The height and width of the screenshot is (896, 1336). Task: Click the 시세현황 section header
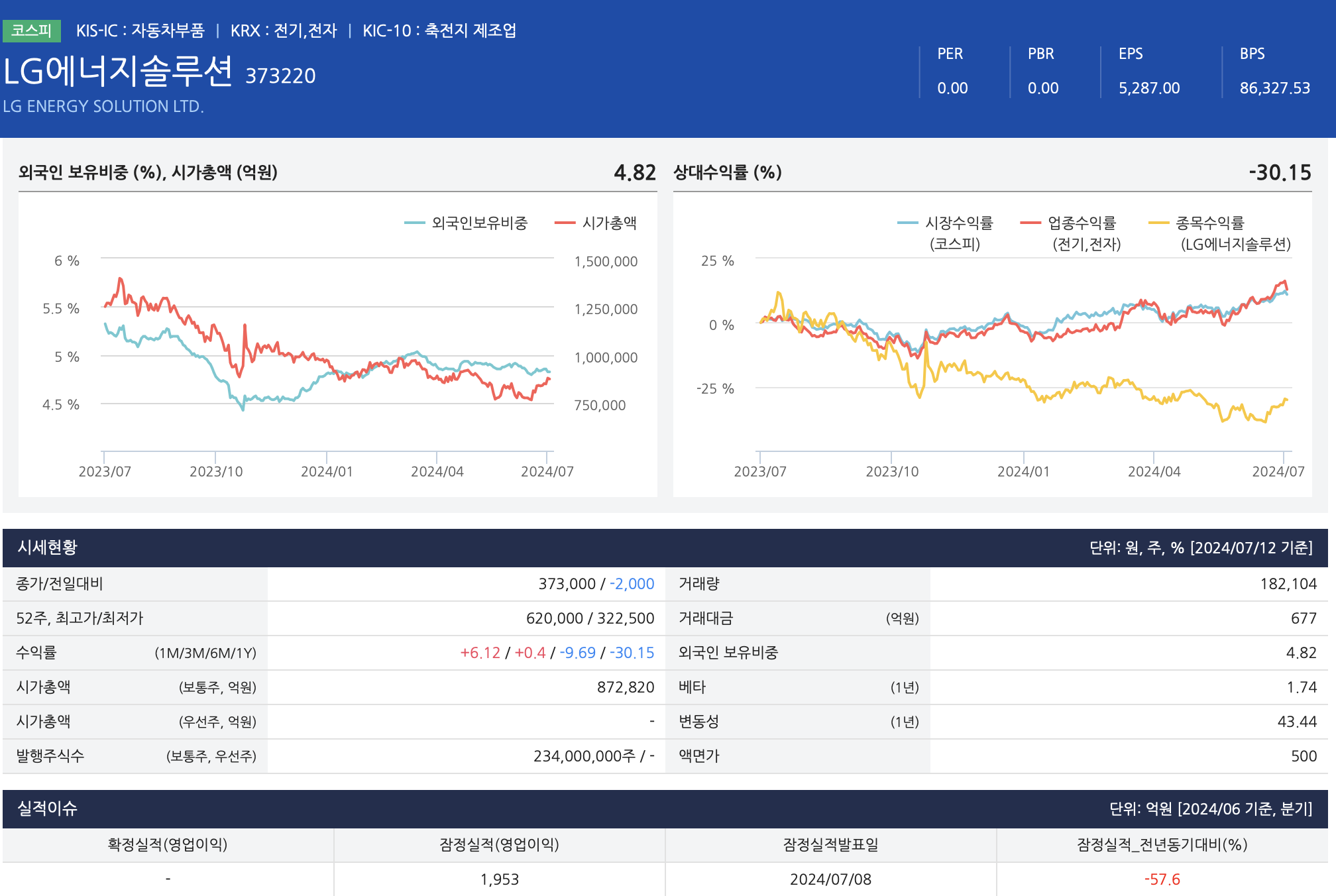48,547
